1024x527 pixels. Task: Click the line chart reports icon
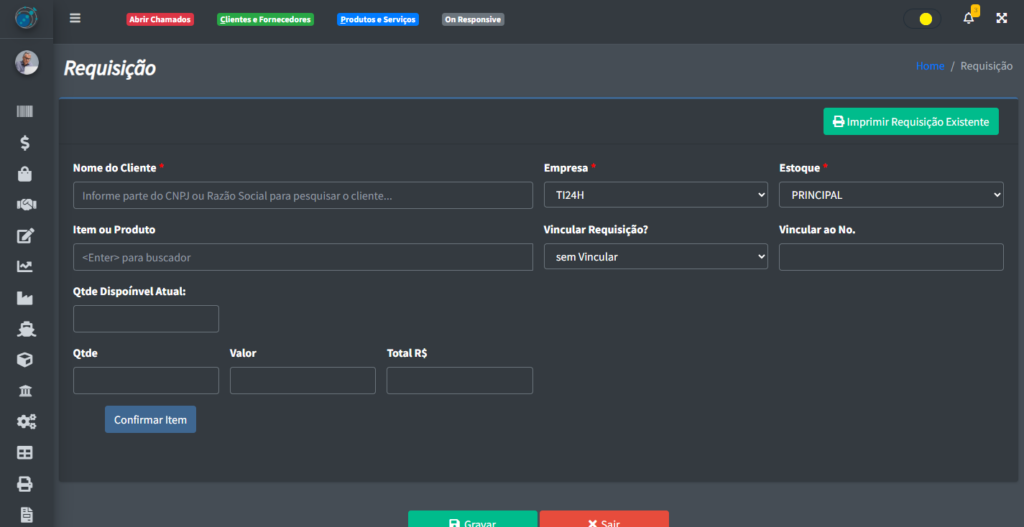click(26, 266)
